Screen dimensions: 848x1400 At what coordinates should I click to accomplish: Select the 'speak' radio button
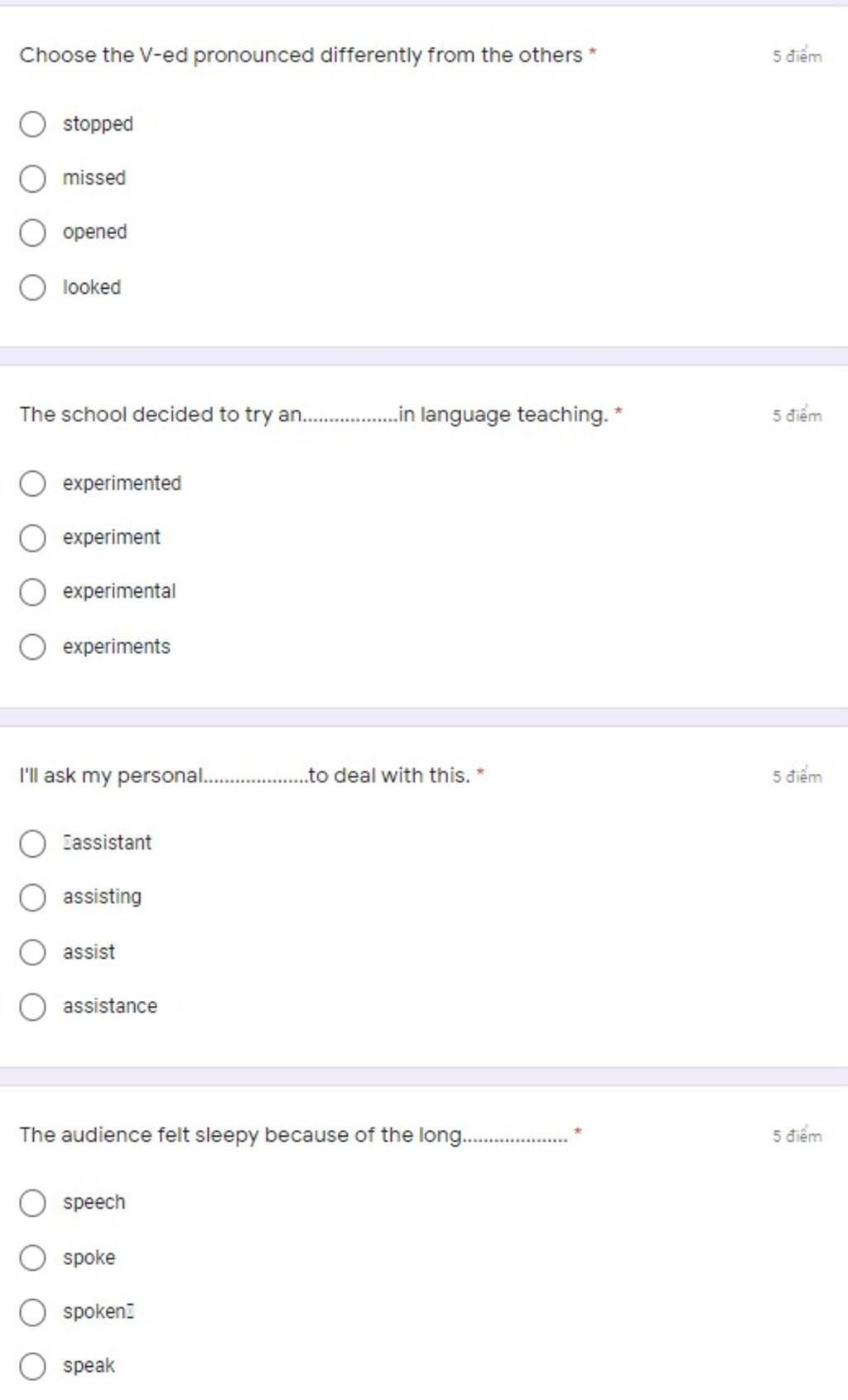tap(32, 1366)
